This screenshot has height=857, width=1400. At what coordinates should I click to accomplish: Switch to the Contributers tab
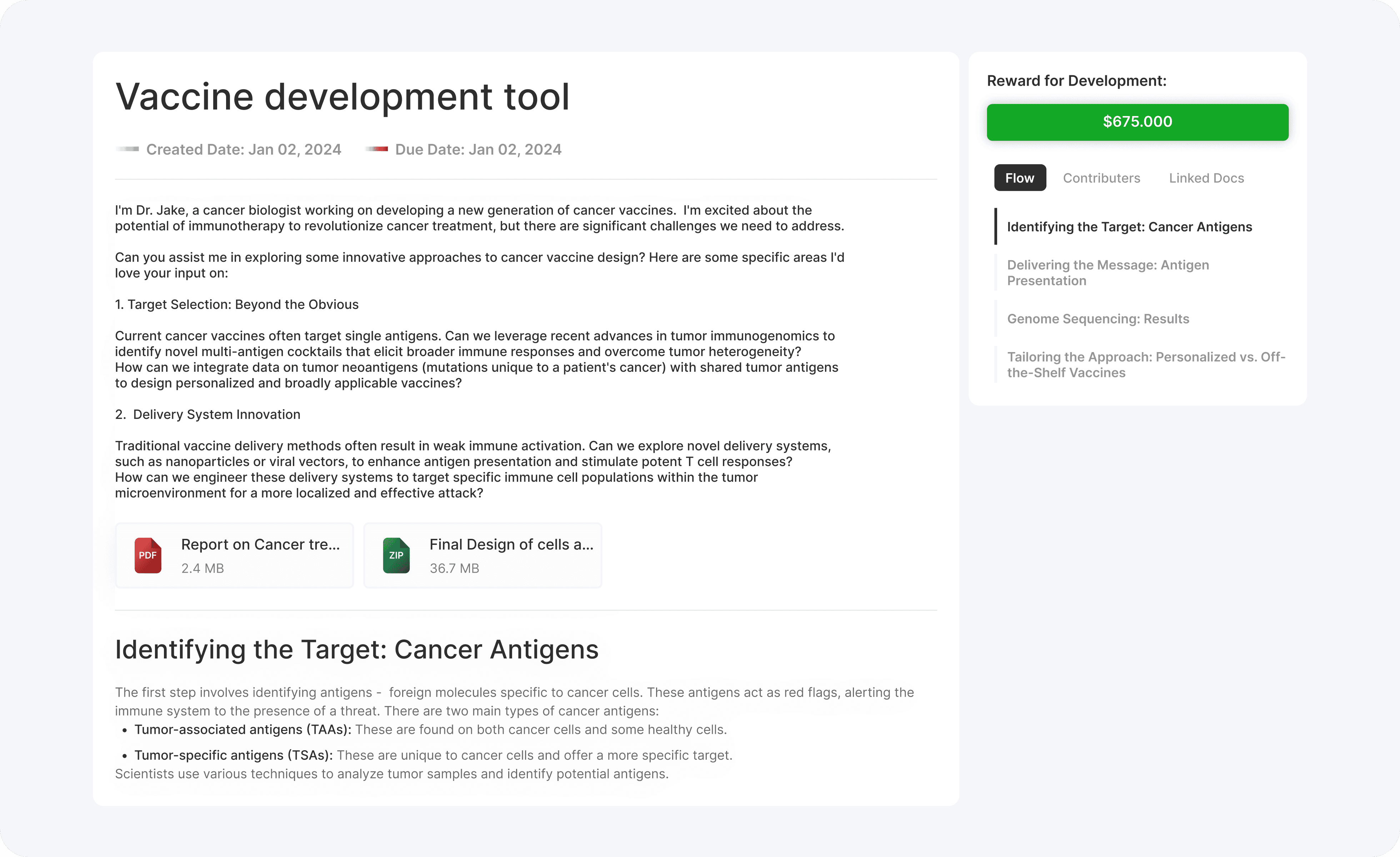click(x=1101, y=178)
